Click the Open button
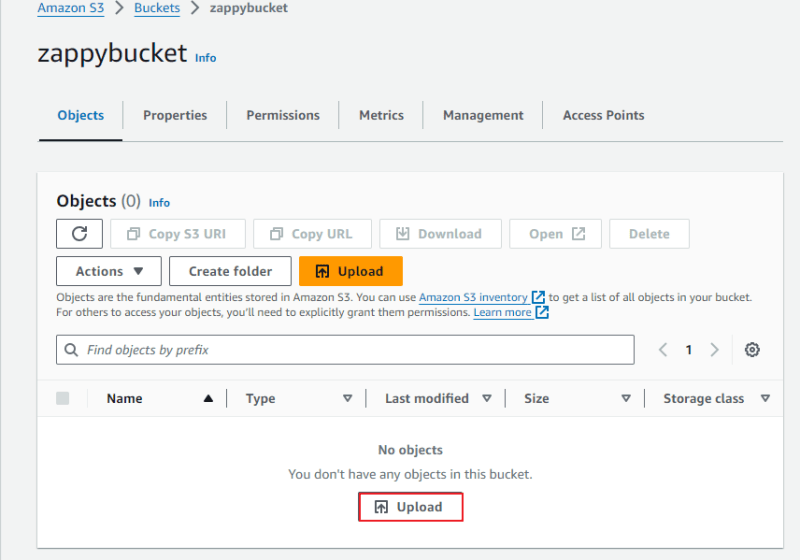 point(556,234)
